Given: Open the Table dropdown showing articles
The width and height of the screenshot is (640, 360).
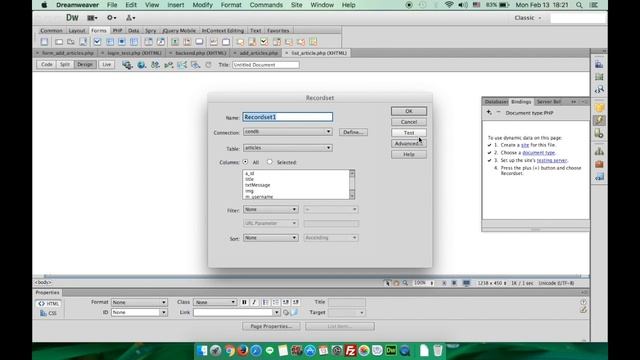Looking at the screenshot, I should coord(288,148).
